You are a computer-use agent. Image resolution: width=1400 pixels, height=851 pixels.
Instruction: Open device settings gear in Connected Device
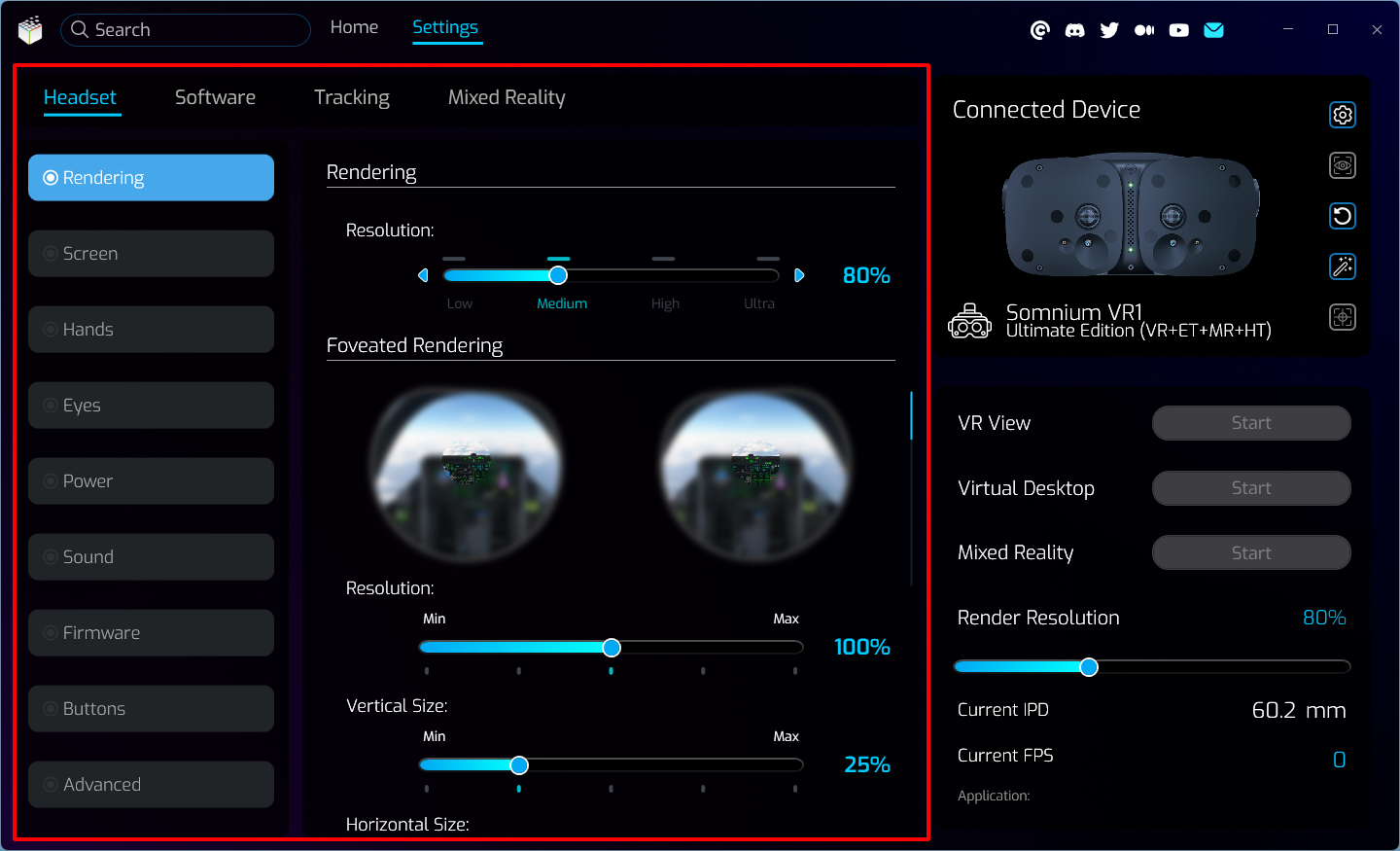pos(1343,115)
